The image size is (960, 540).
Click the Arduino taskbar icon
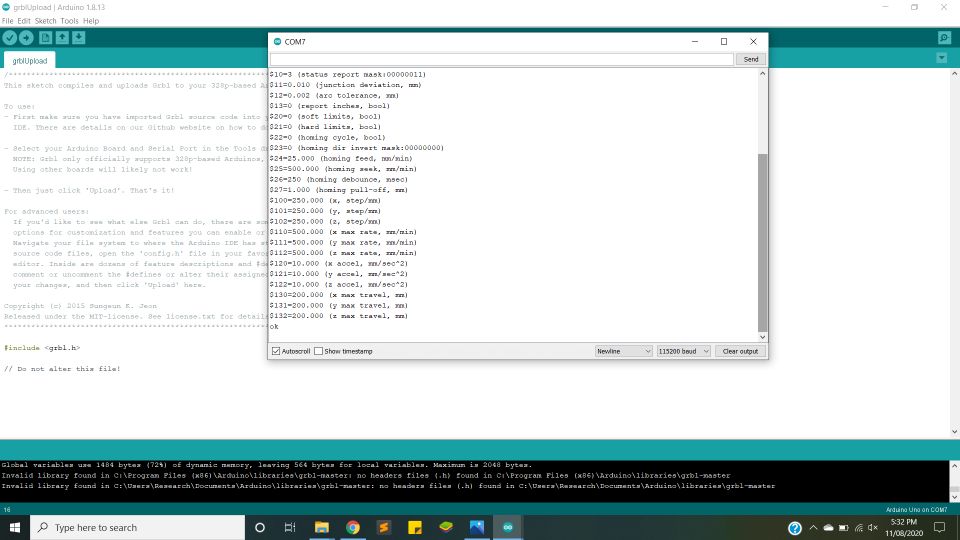pos(508,527)
